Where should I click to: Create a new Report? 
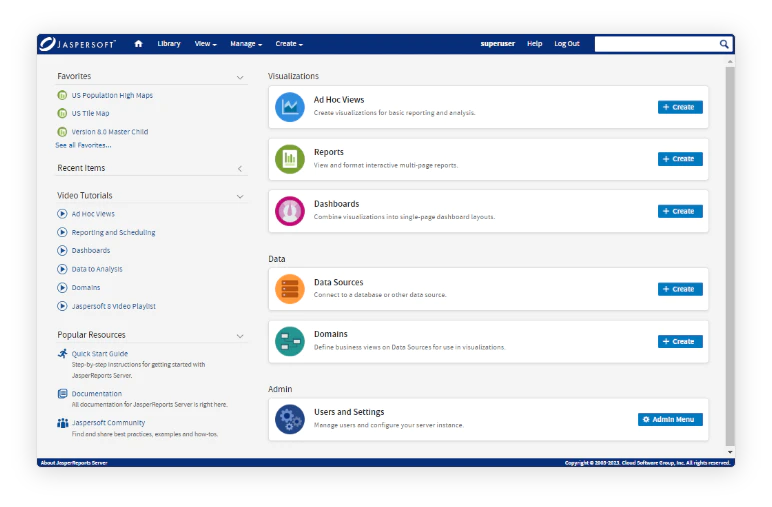(680, 159)
